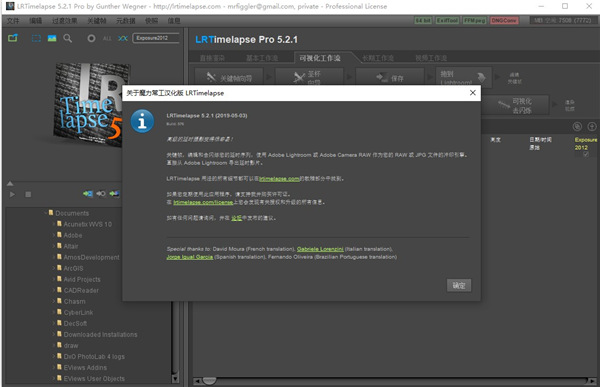Screen dimensions: 600x387
Task: Click the circular plus icon above table
Action: click(592, 126)
